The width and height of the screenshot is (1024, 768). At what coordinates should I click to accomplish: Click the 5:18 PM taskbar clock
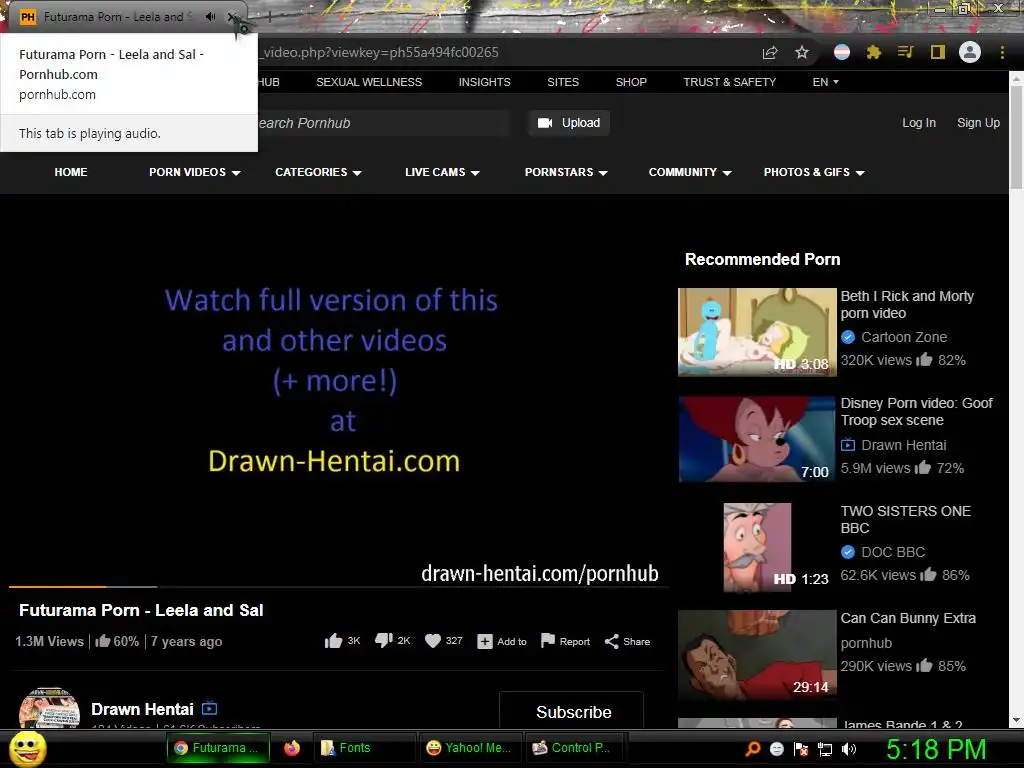936,749
